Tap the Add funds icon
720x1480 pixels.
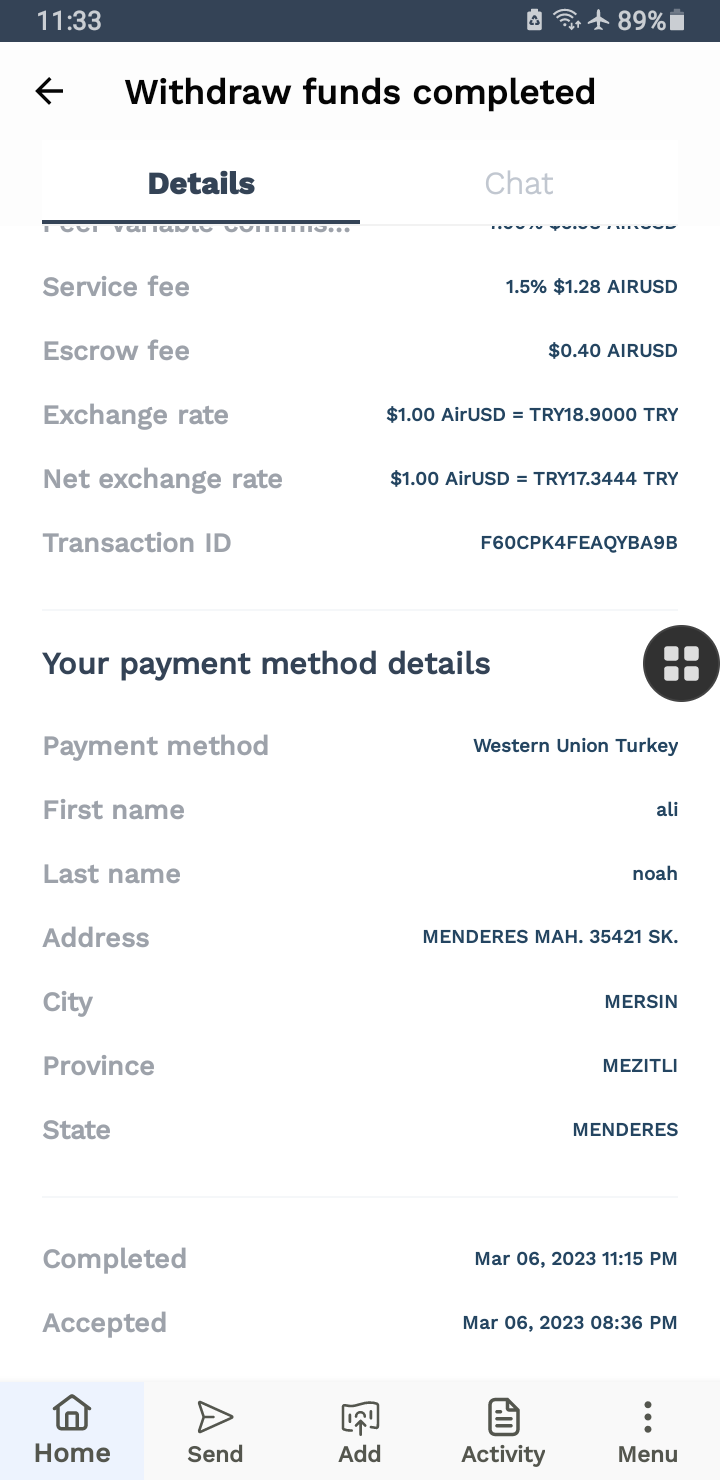pyautogui.click(x=360, y=1417)
